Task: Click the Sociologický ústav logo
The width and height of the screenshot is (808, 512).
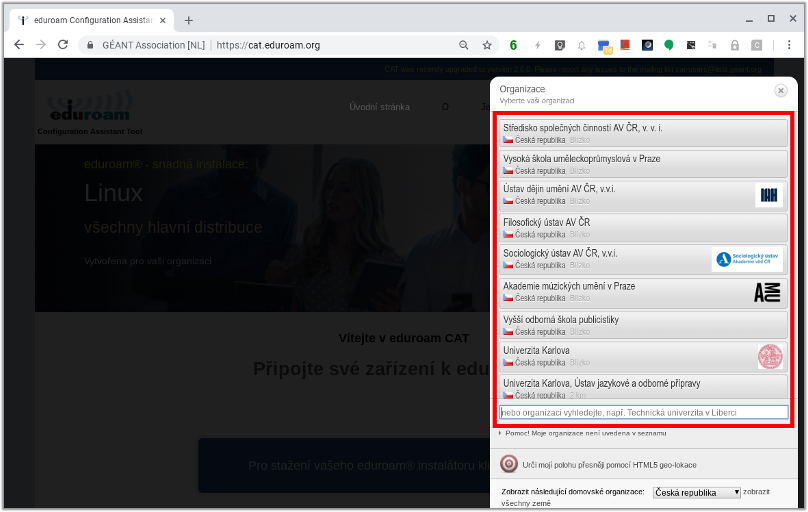Action: pos(748,259)
